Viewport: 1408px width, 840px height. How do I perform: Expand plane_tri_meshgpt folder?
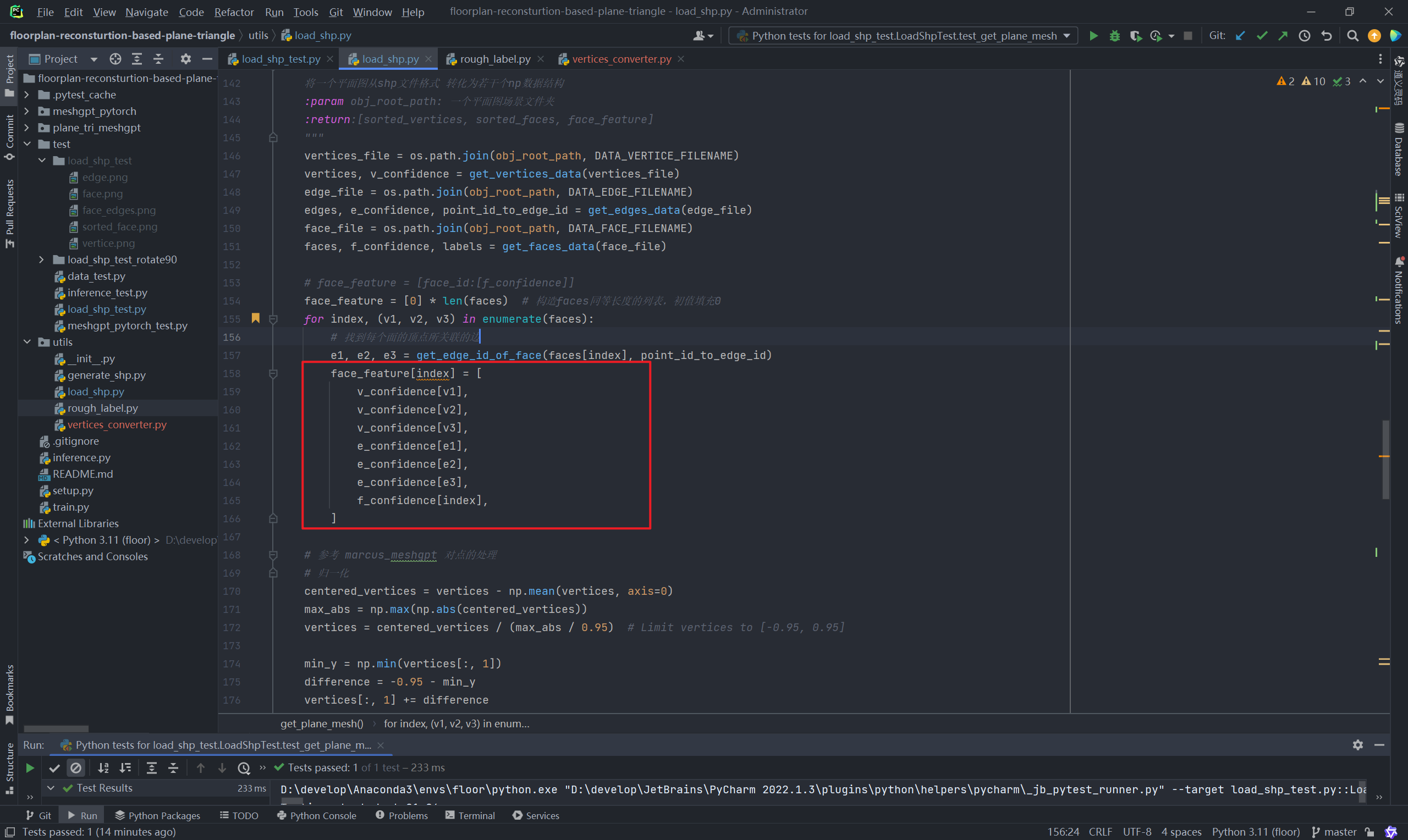pyautogui.click(x=26, y=128)
